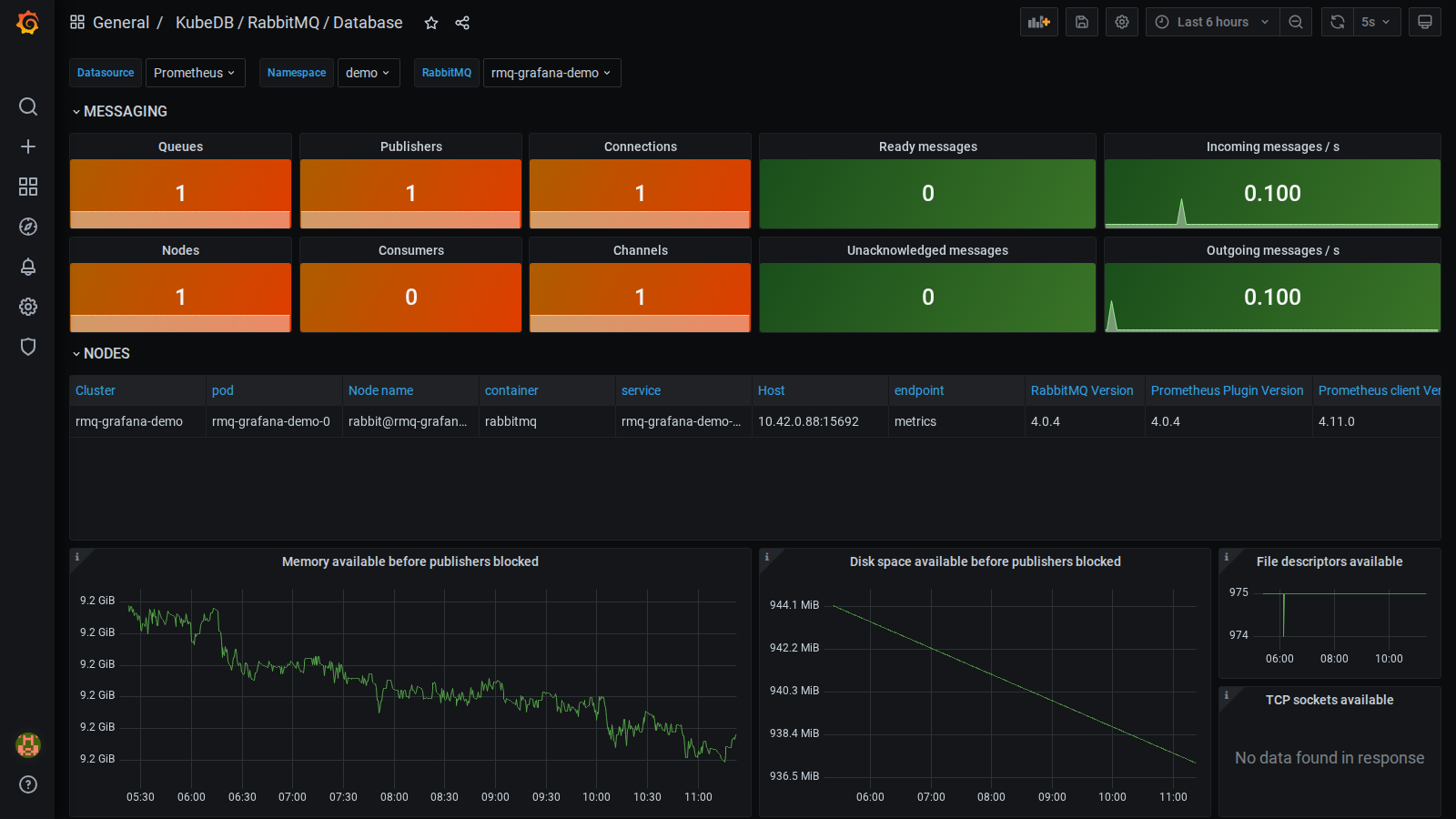The image size is (1456, 819).
Task: Open the dashboard grid icon beside General
Action: click(77, 22)
